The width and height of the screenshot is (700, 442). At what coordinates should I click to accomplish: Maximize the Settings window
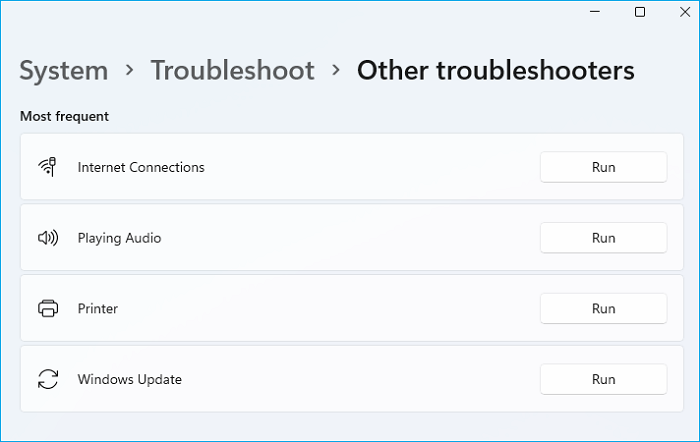pos(640,12)
